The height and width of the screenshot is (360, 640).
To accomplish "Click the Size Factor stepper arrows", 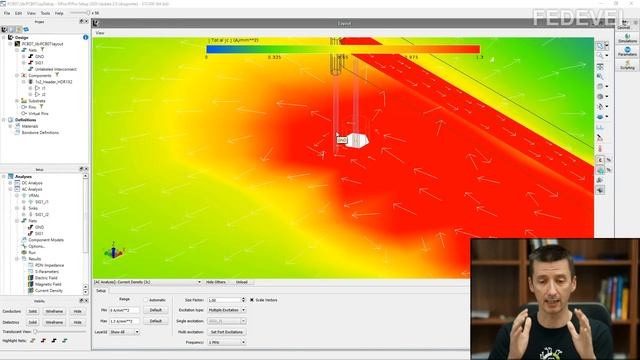I will tap(243, 300).
